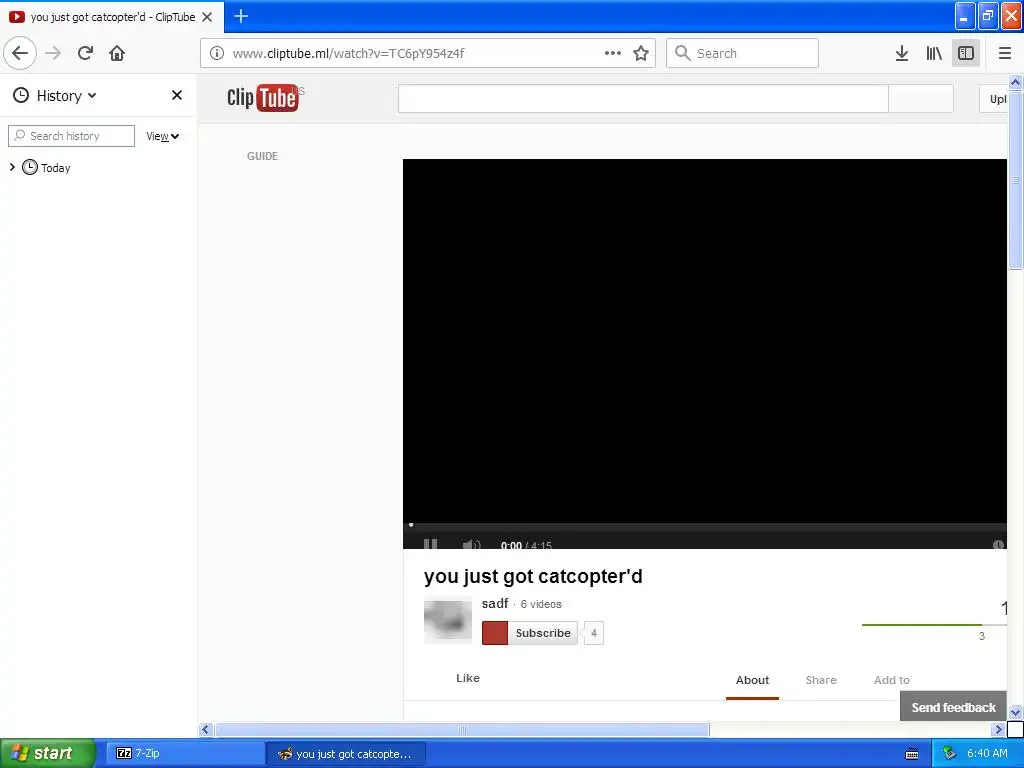
Task: Open the View sorting dropdown
Action: [x=162, y=136]
